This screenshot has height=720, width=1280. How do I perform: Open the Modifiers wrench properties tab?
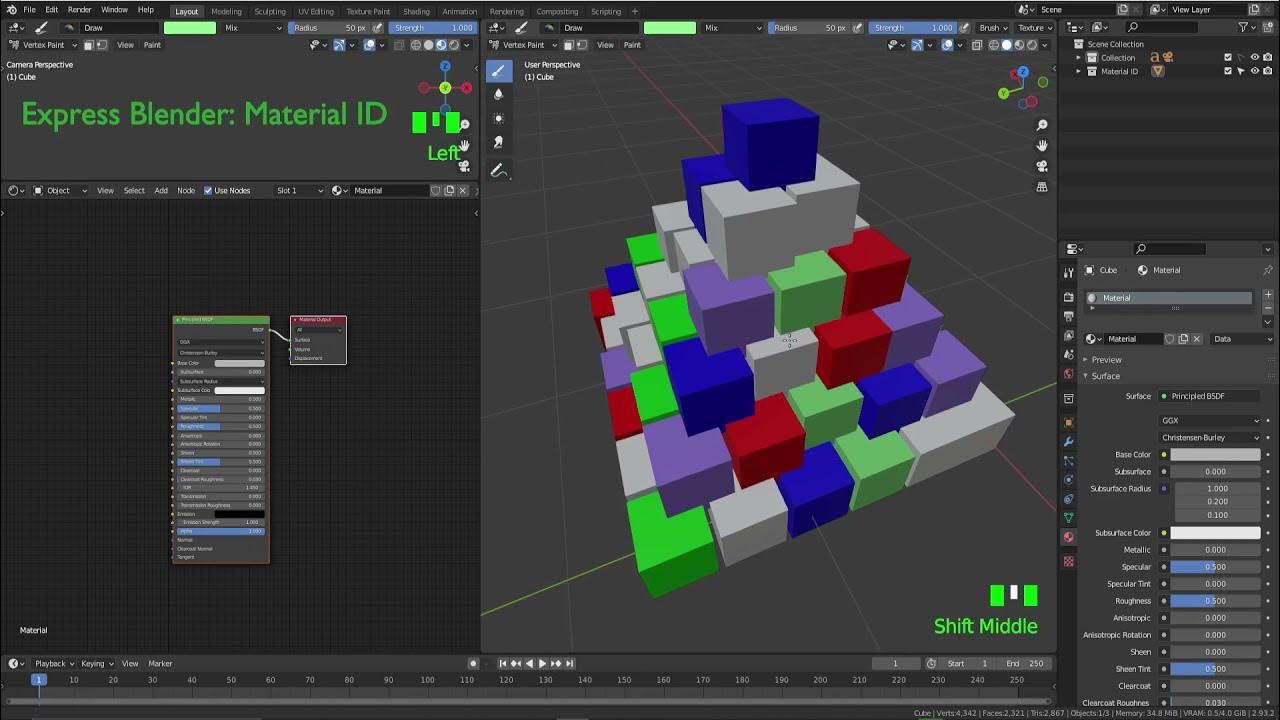(1068, 441)
